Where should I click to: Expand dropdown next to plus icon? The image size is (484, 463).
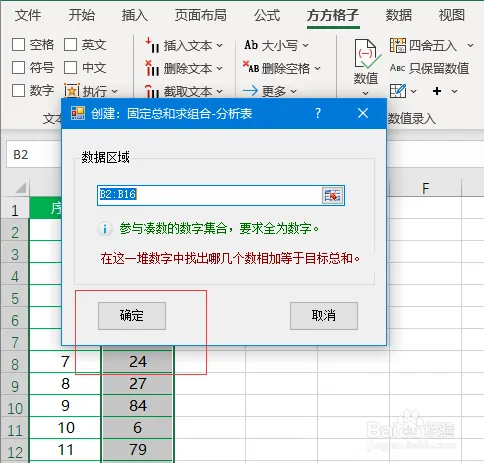(x=454, y=91)
